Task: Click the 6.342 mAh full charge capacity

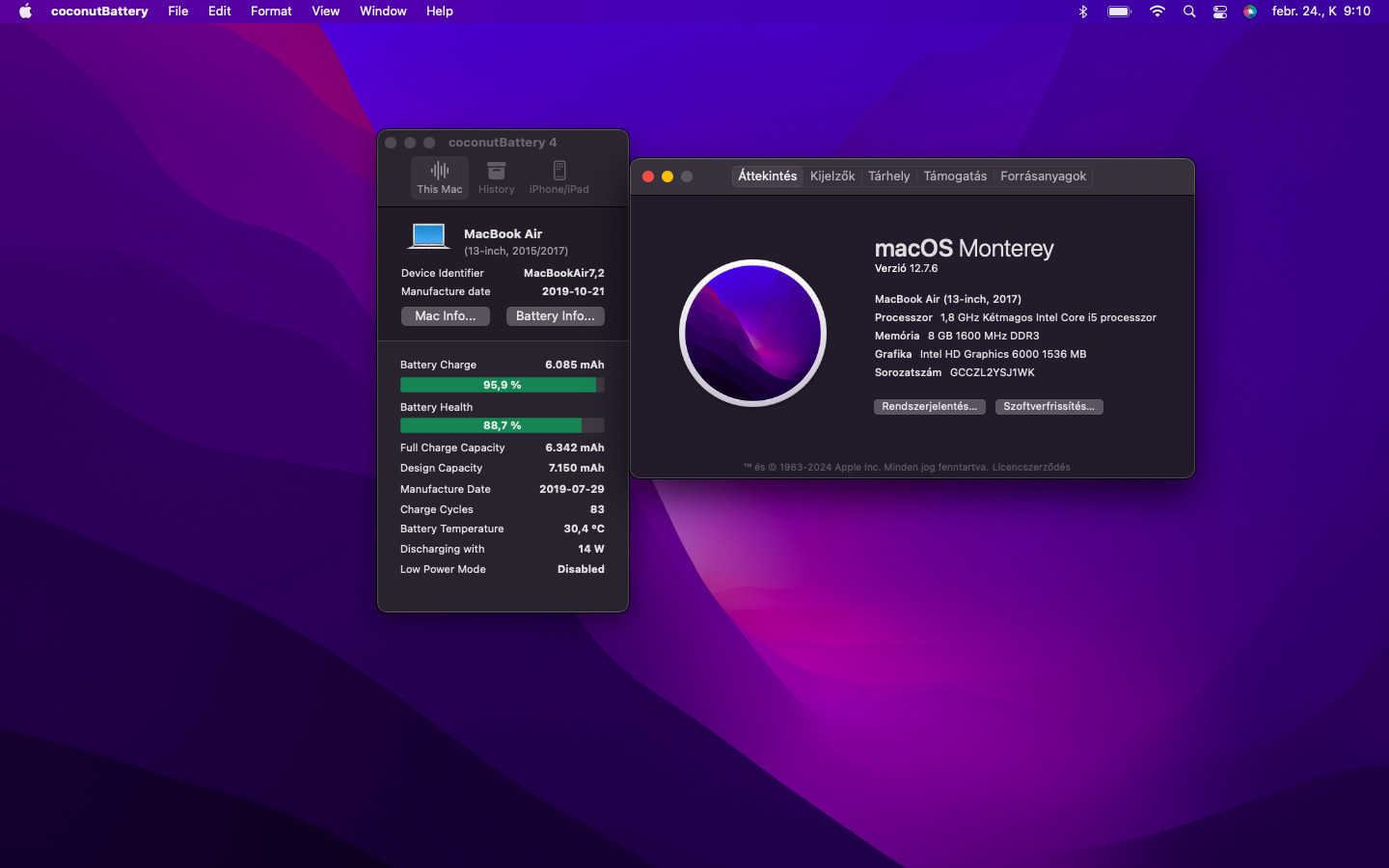Action: pyautogui.click(x=575, y=448)
